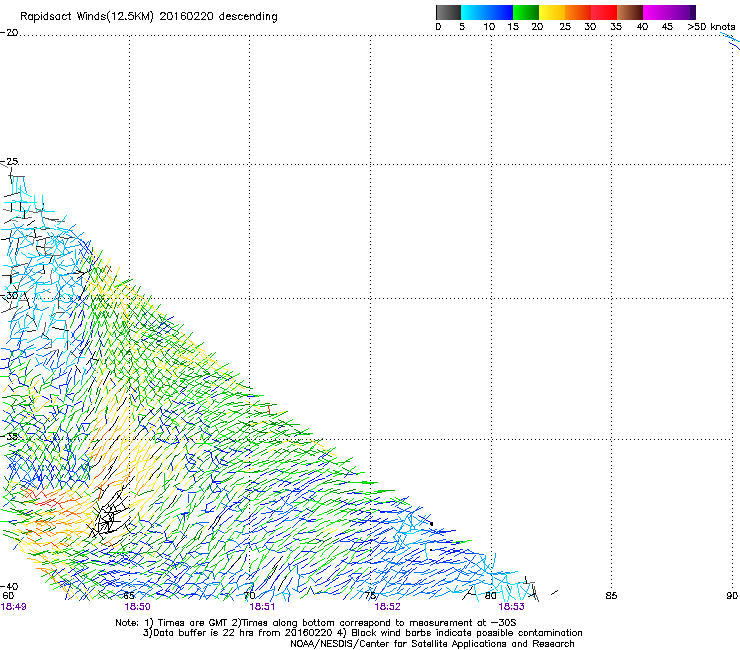The height and width of the screenshot is (650, 740).
Task: Click the cyan-to-blue 5-15 knots legend gradient
Action: (487, 12)
